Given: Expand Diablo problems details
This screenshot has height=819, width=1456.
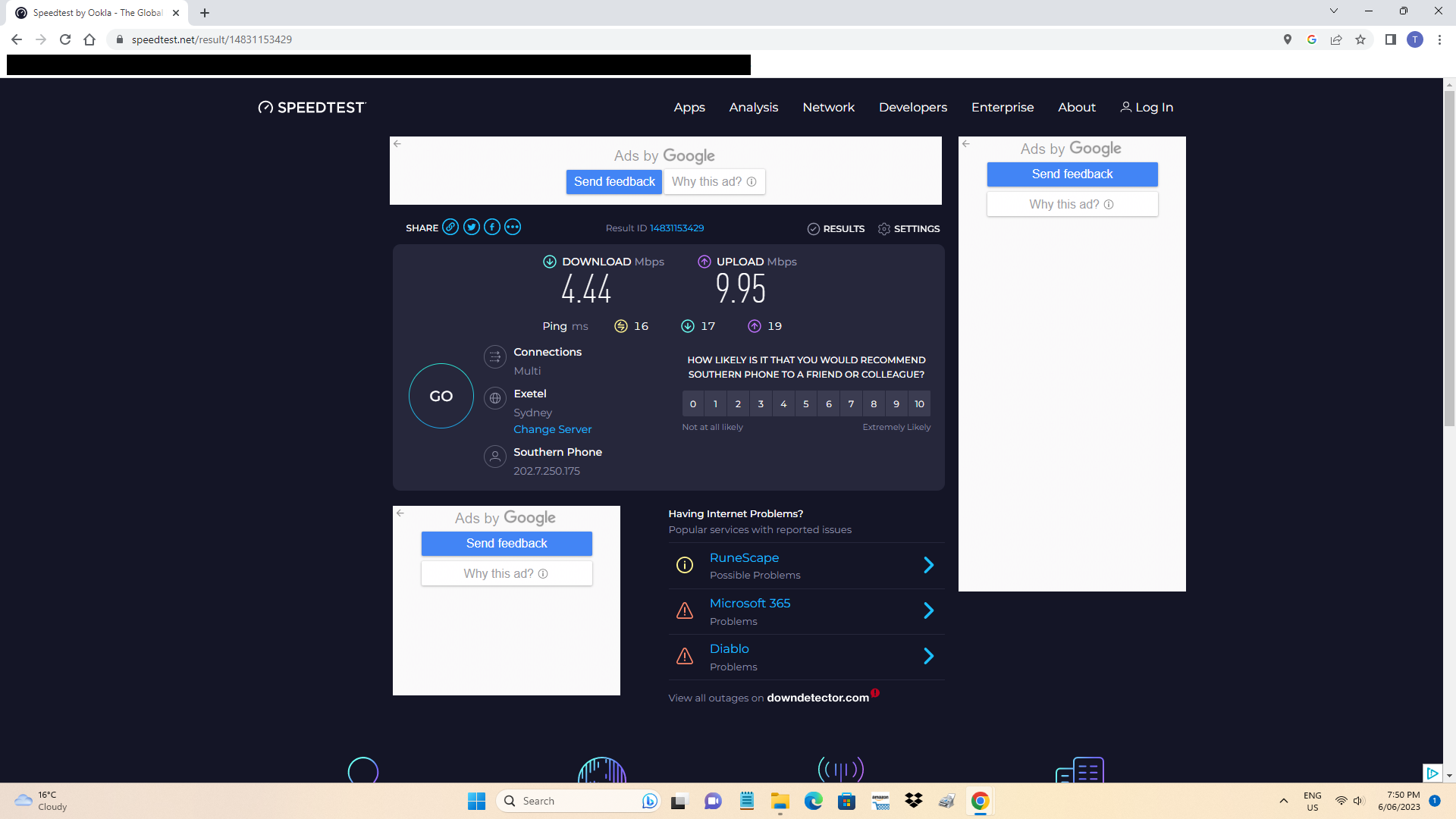Looking at the screenshot, I should pyautogui.click(x=928, y=656).
